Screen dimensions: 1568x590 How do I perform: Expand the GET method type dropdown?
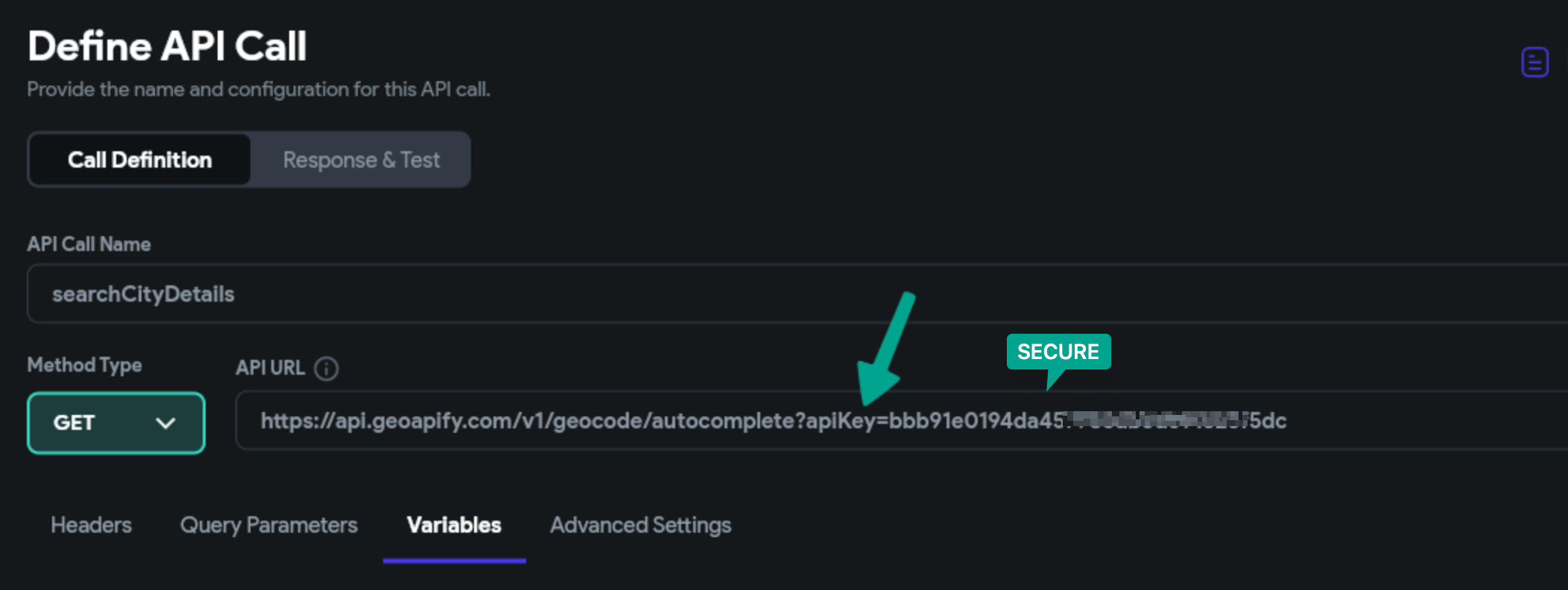pos(116,422)
